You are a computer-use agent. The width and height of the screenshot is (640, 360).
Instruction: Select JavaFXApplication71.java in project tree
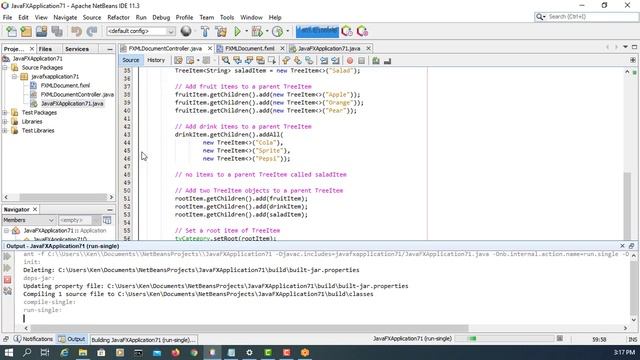point(72,104)
